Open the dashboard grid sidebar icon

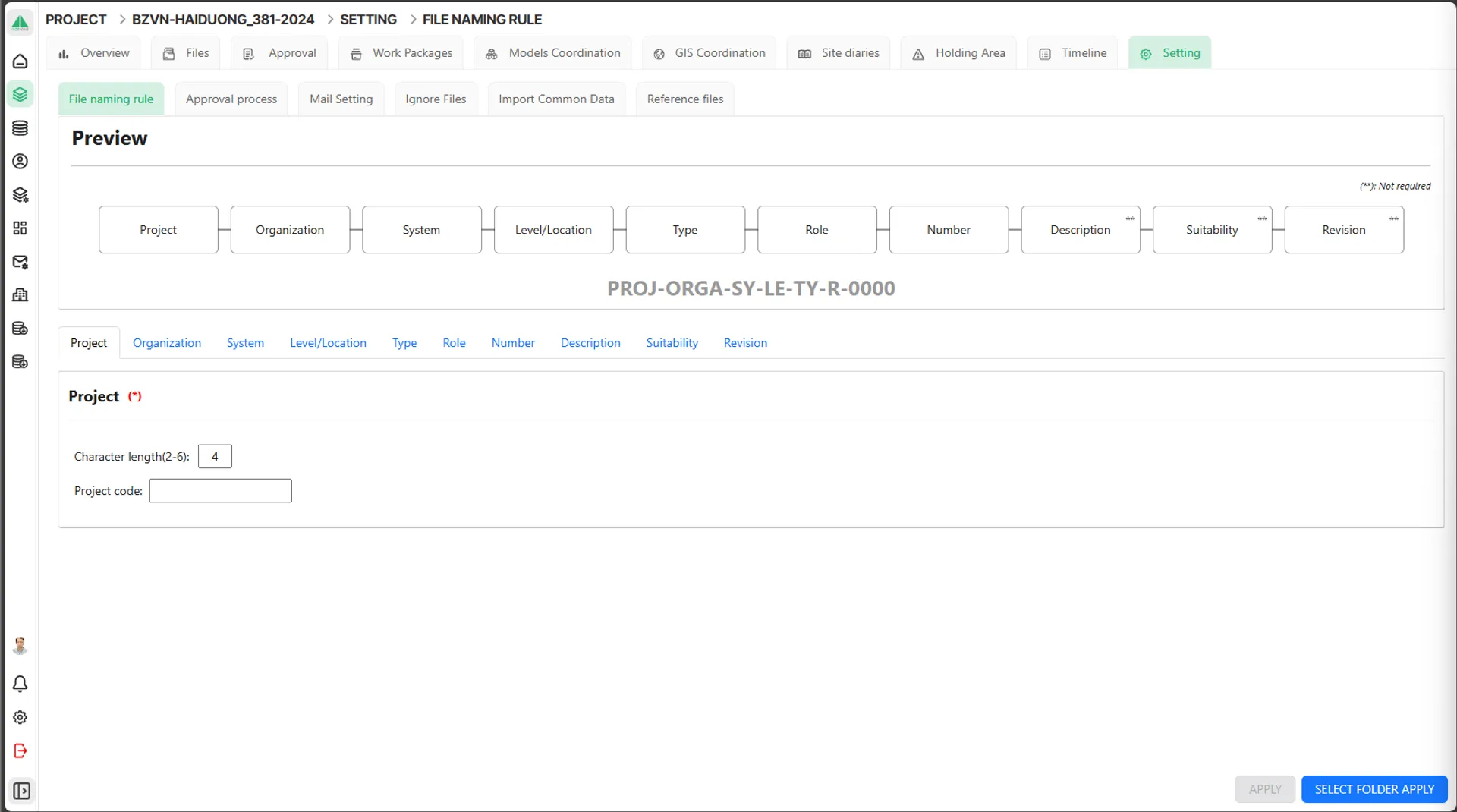[x=20, y=228]
